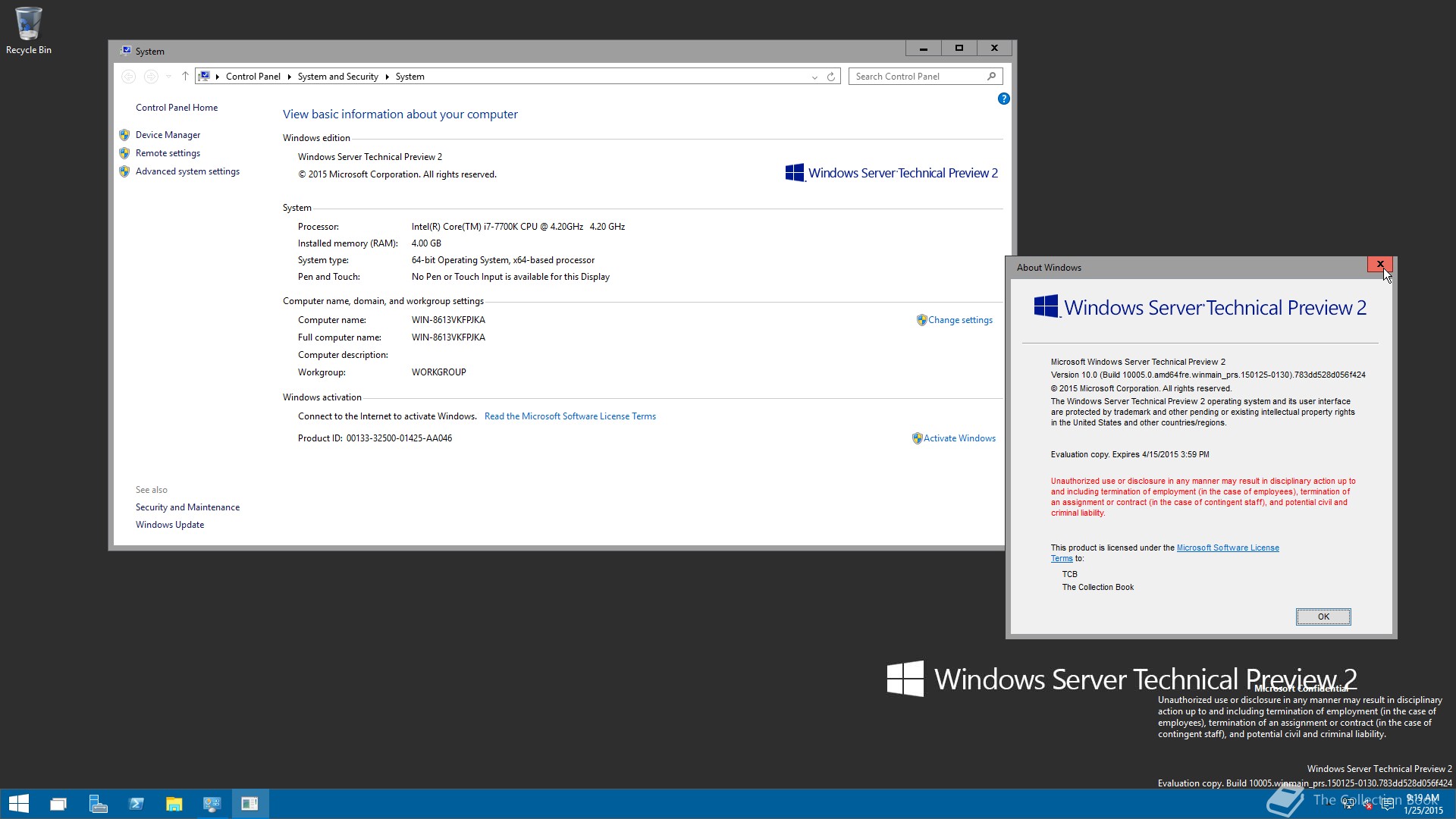Click the computer name WIN-8613VKFPJKA
This screenshot has width=1456, height=819.
(x=448, y=320)
